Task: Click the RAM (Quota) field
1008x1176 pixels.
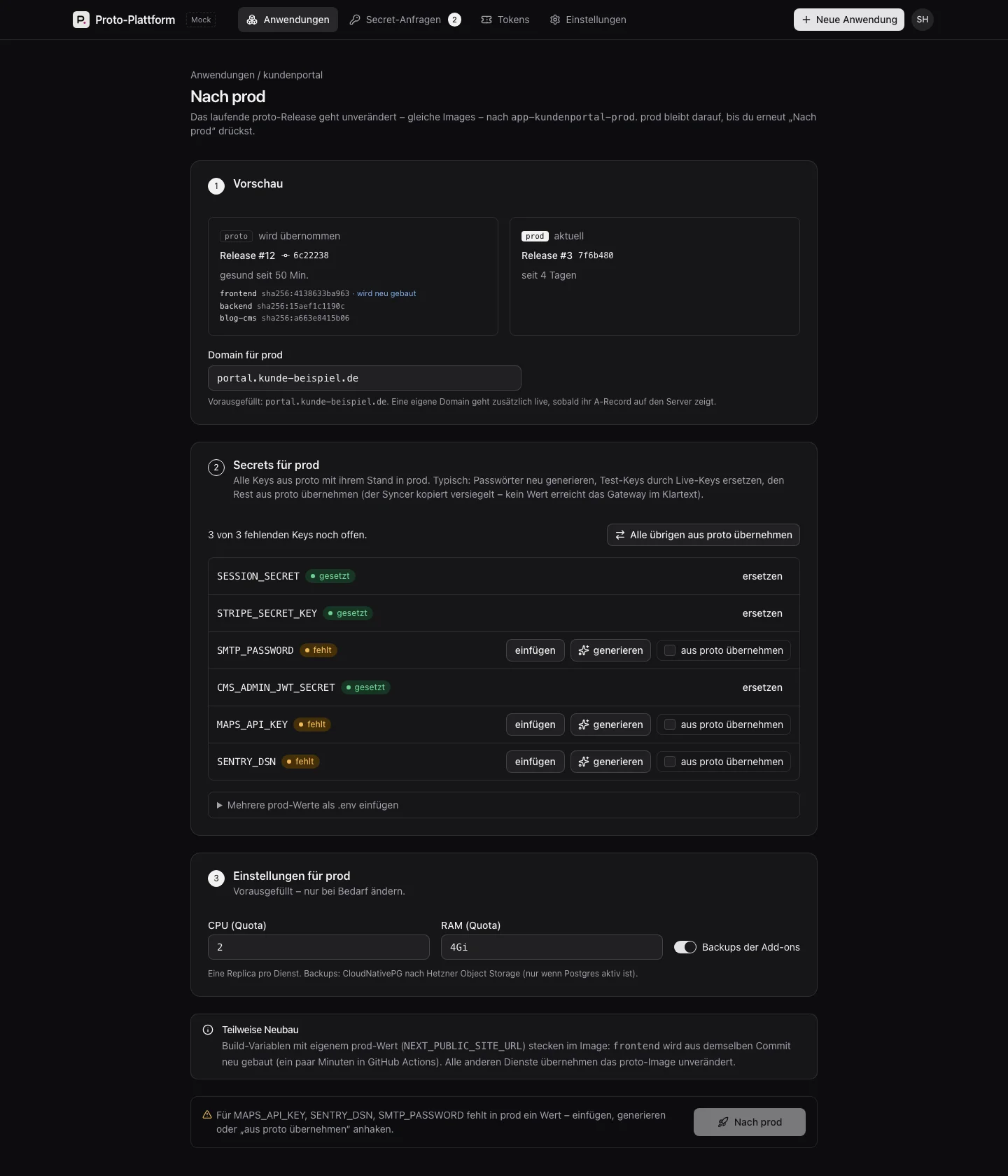Action: click(x=552, y=947)
